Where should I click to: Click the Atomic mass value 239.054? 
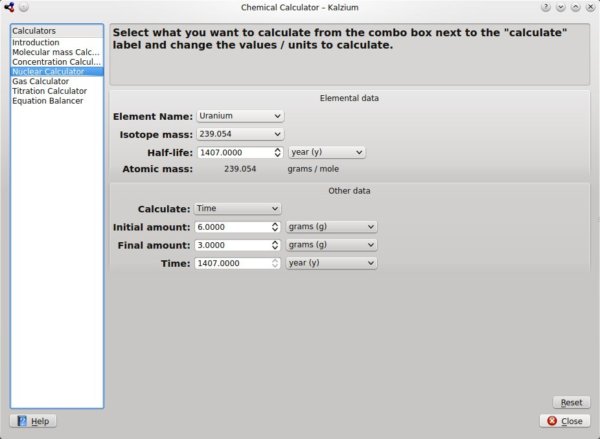tap(240, 169)
